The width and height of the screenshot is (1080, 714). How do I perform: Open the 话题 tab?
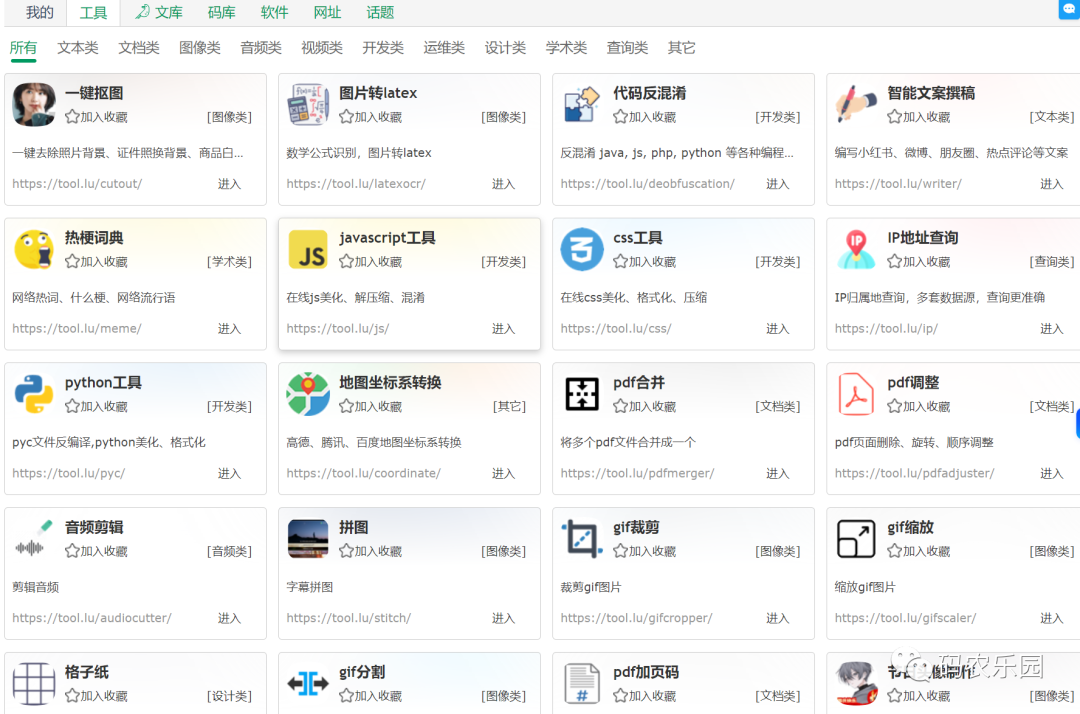pyautogui.click(x=380, y=12)
